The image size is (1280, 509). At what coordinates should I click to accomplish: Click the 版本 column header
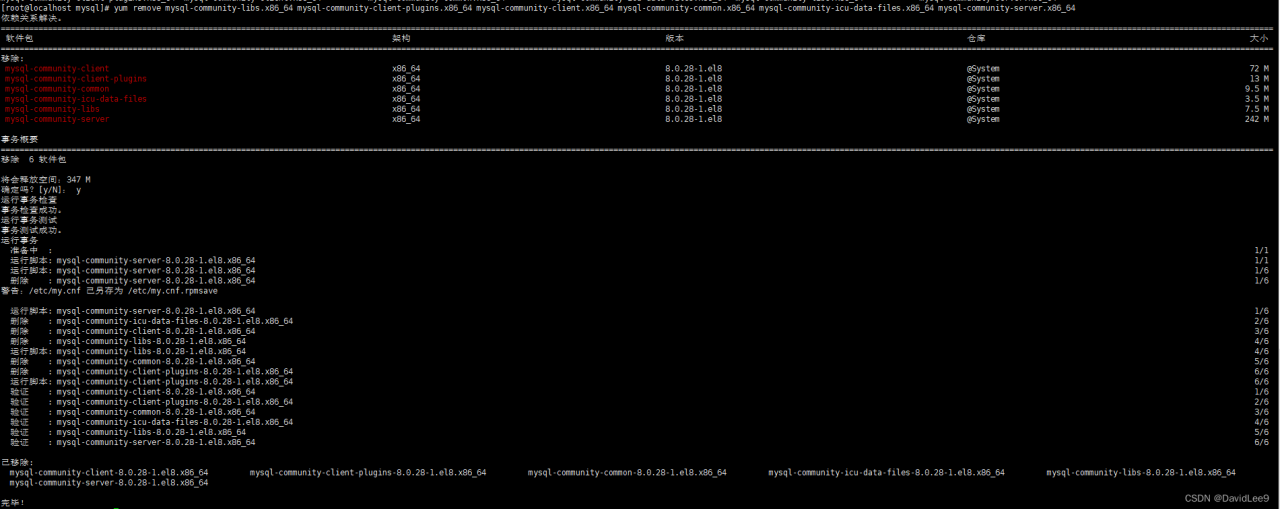click(675, 38)
